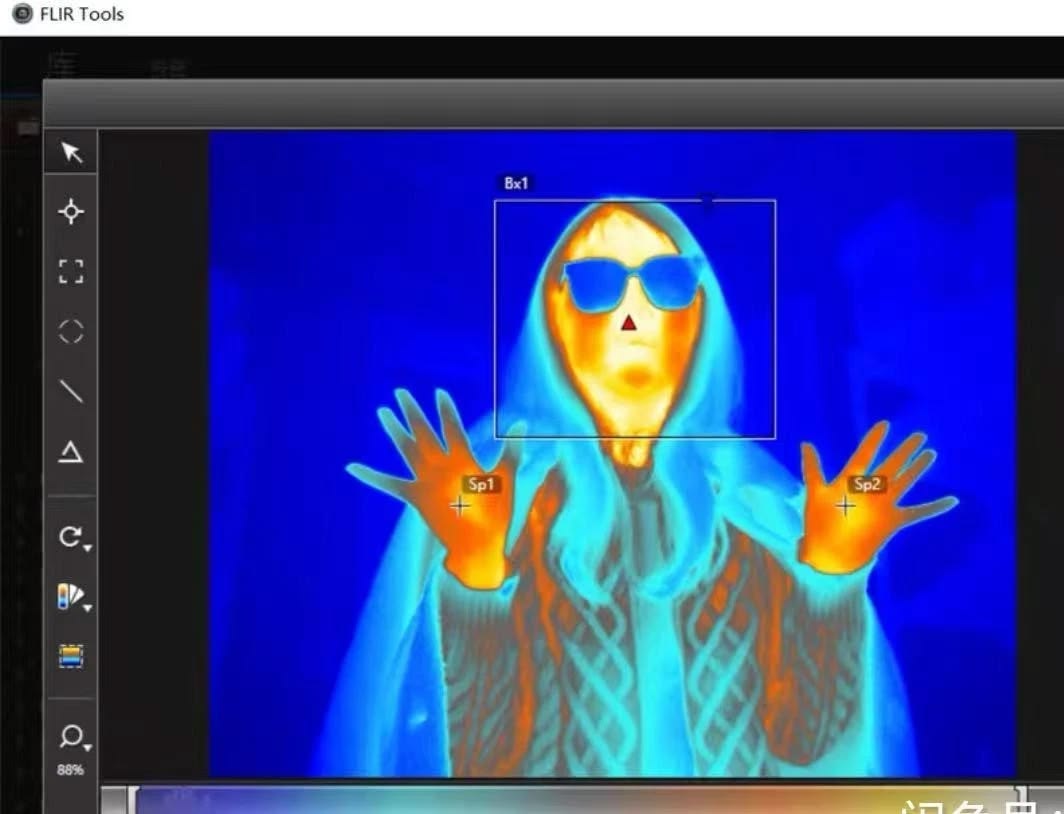The width and height of the screenshot is (1064, 814).
Task: Activate the spot meter measurement tool
Action: [71, 212]
